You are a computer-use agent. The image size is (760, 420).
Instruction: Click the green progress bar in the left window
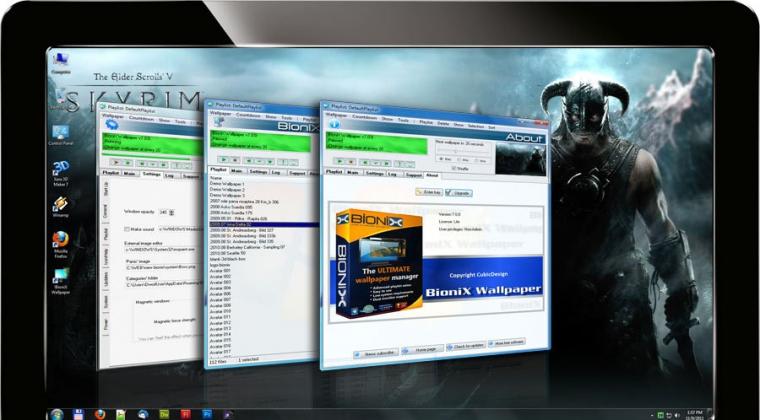146,157
